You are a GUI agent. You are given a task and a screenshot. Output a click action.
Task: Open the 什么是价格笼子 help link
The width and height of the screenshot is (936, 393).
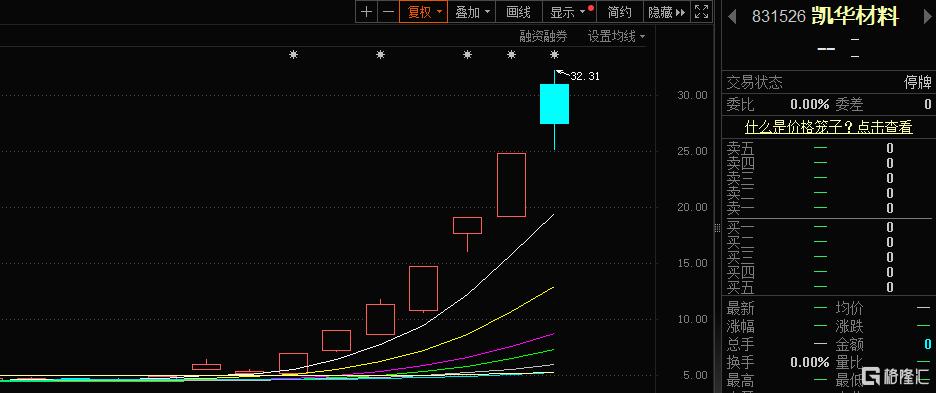coord(829,127)
